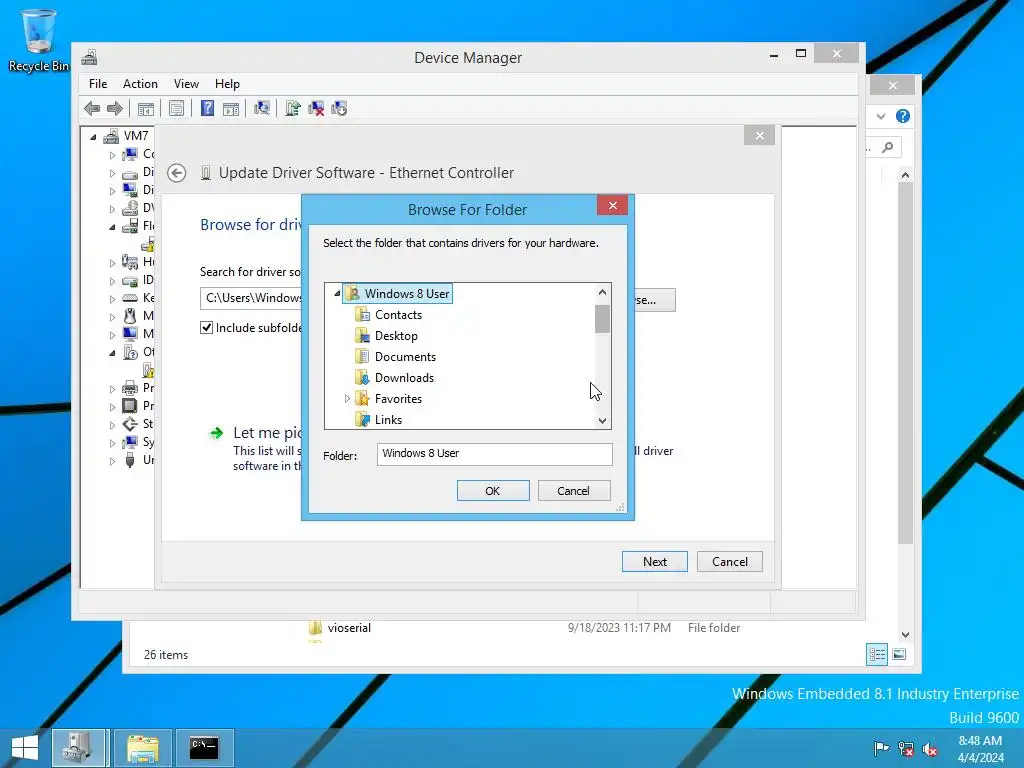Select the Downloads folder
The height and width of the screenshot is (768, 1024).
click(x=404, y=377)
